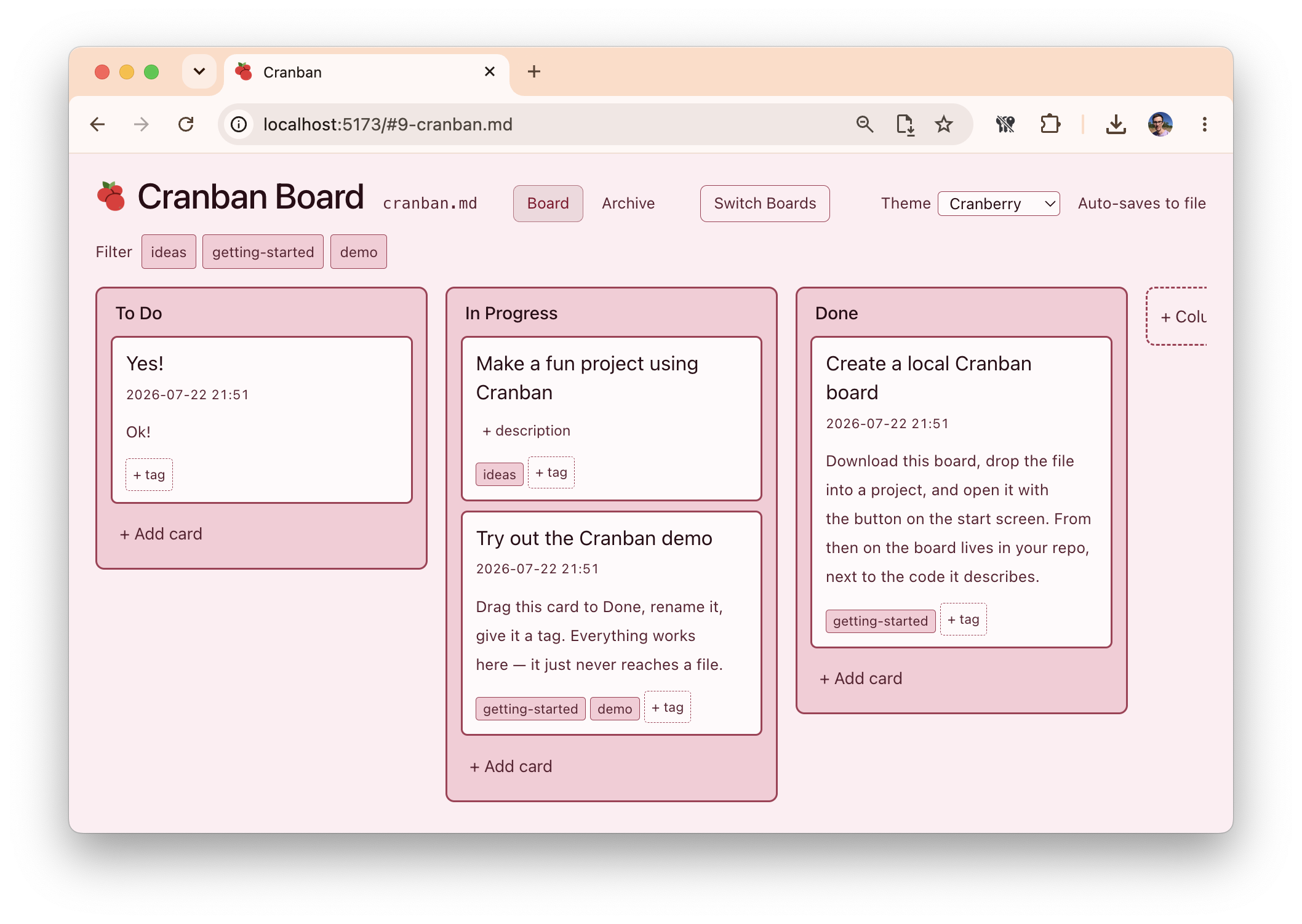Click the + Column dashed button

[1177, 316]
